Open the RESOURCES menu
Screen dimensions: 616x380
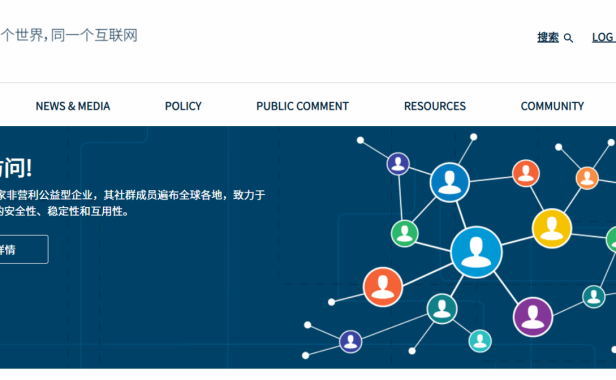[435, 106]
